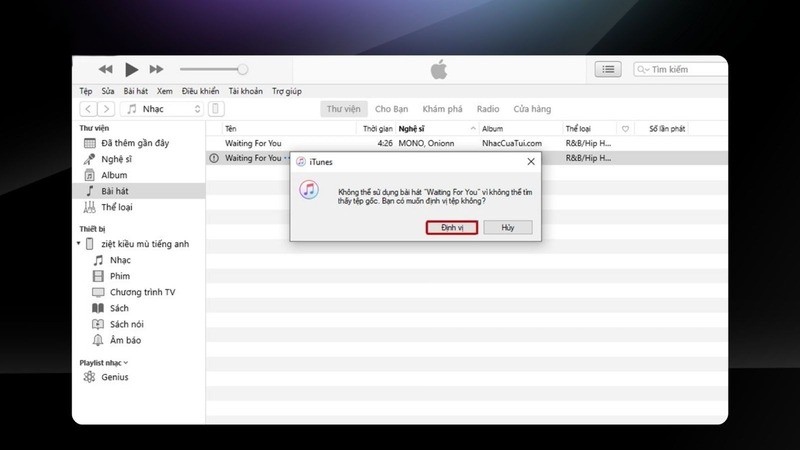Select Đã thêm gần đây in sidebar
Image resolution: width=800 pixels, height=450 pixels.
click(138, 143)
